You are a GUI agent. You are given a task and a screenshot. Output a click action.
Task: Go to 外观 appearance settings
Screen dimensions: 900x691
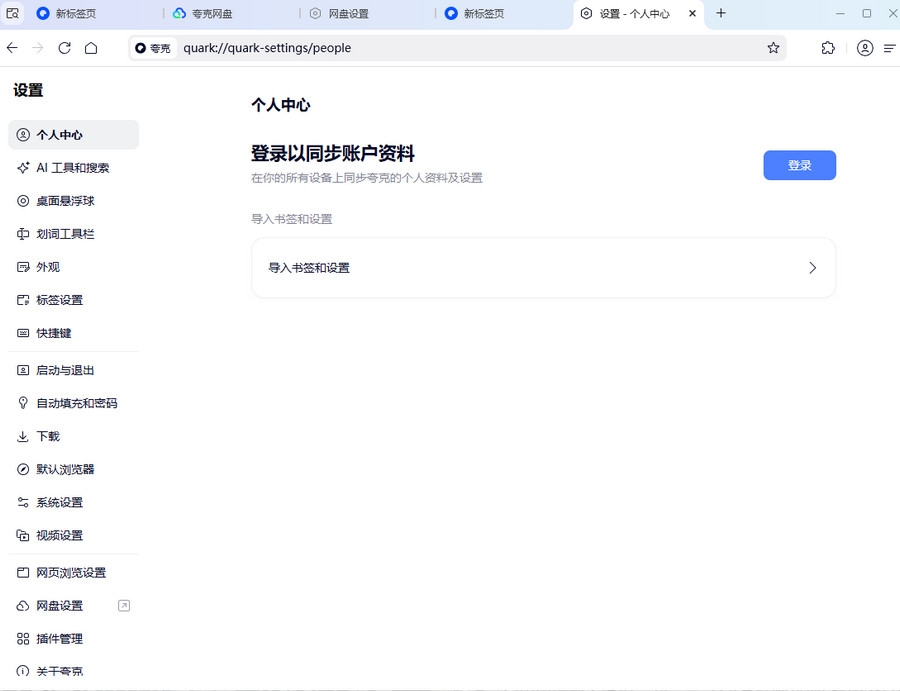48,267
